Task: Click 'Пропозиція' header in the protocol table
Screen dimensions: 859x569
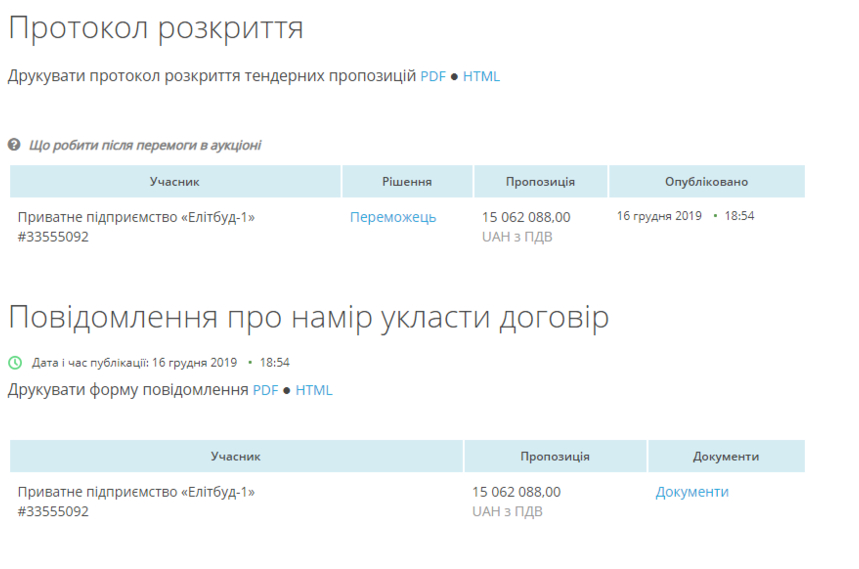Action: pyautogui.click(x=540, y=182)
